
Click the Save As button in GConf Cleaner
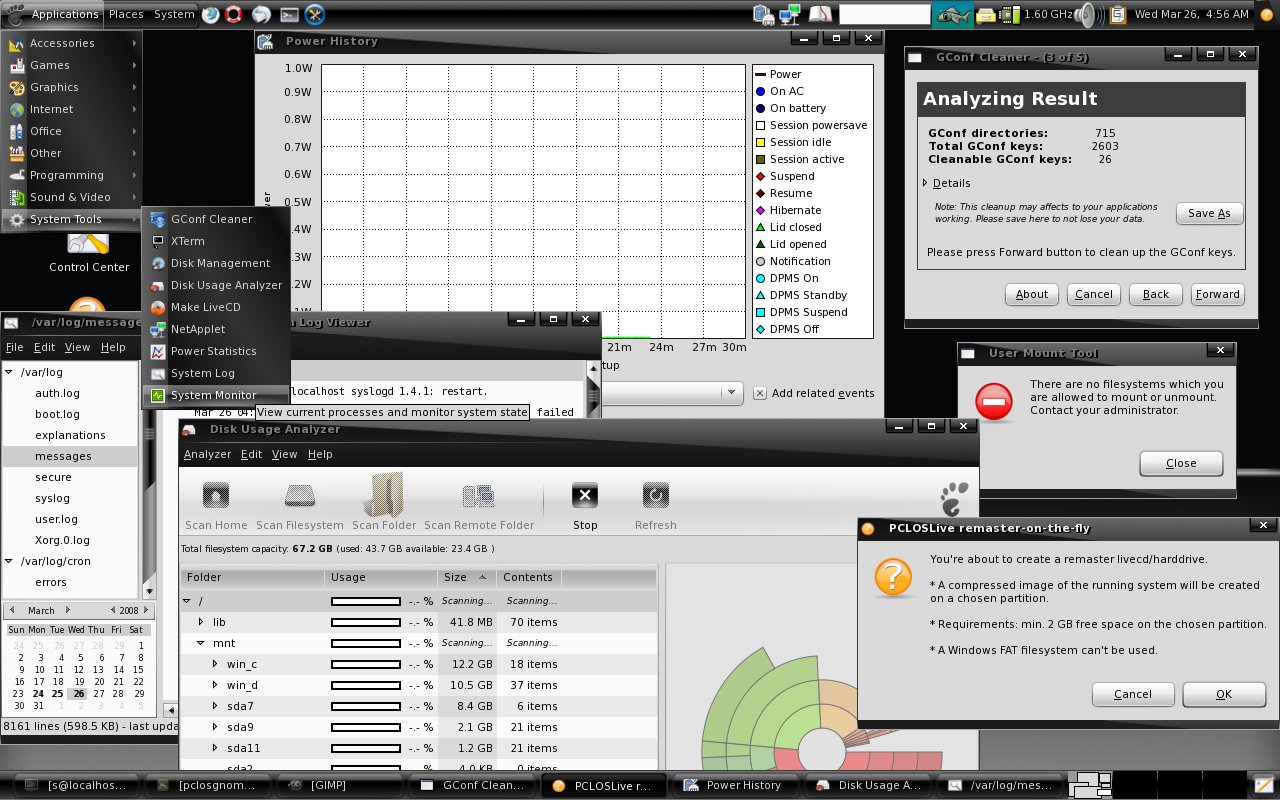point(1209,213)
